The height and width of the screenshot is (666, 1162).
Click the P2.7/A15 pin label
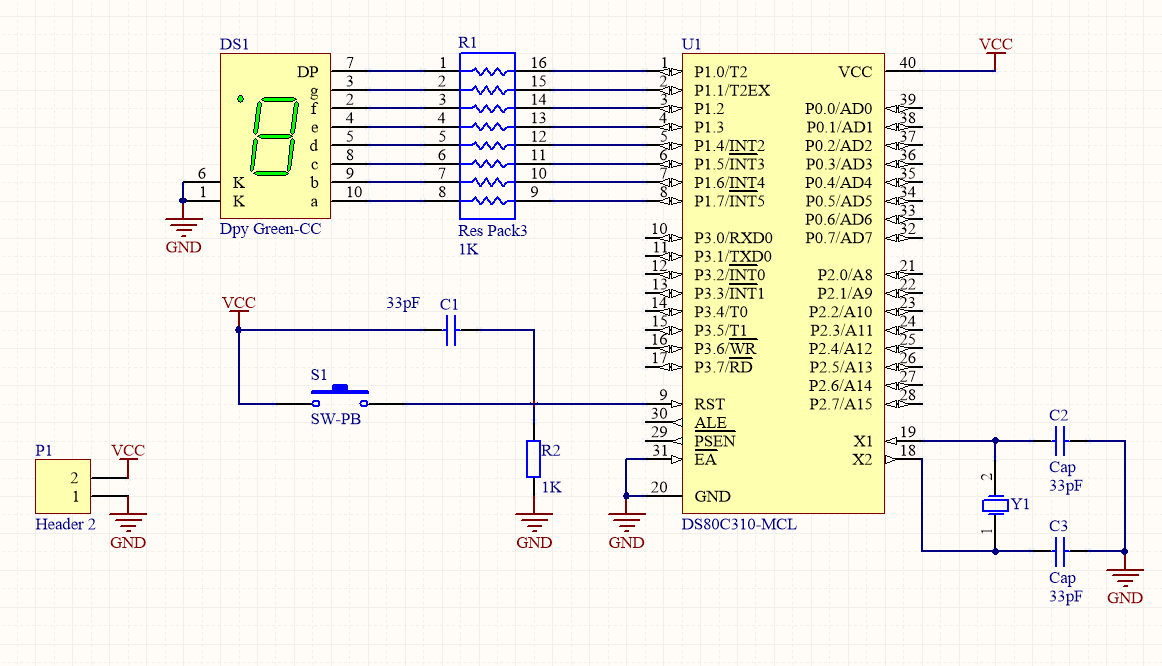840,404
